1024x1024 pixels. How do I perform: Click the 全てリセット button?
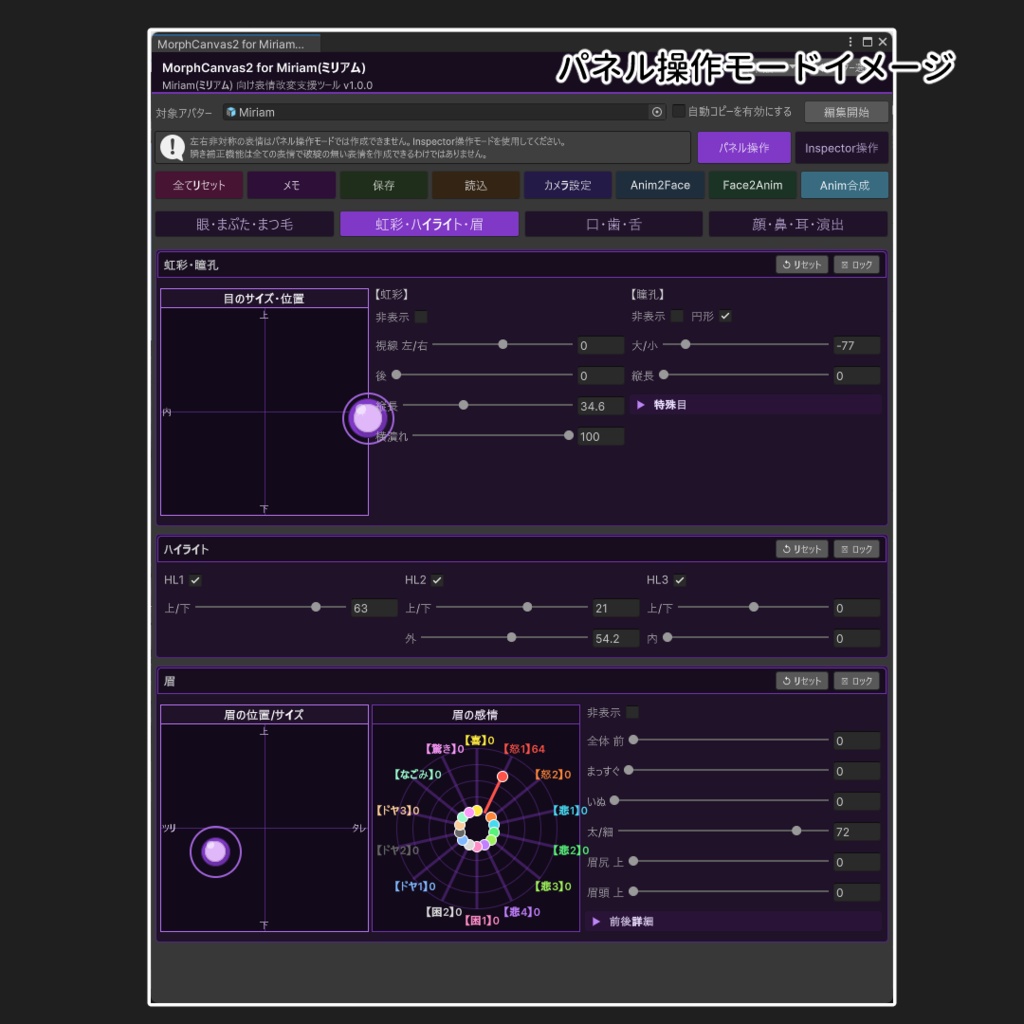click(199, 185)
